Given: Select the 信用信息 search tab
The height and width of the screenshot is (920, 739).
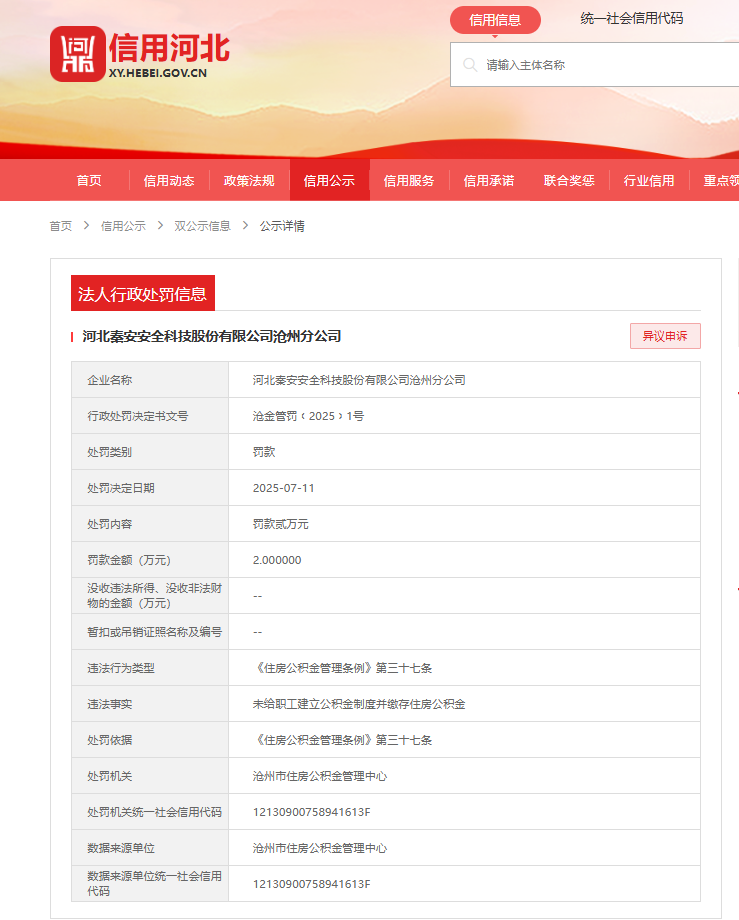Looking at the screenshot, I should (495, 20).
